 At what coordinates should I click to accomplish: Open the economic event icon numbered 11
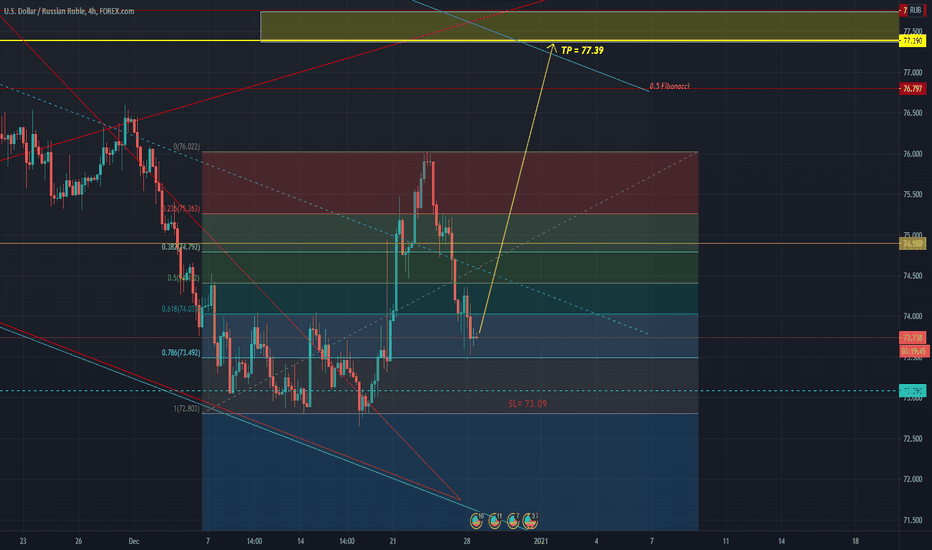pos(495,521)
